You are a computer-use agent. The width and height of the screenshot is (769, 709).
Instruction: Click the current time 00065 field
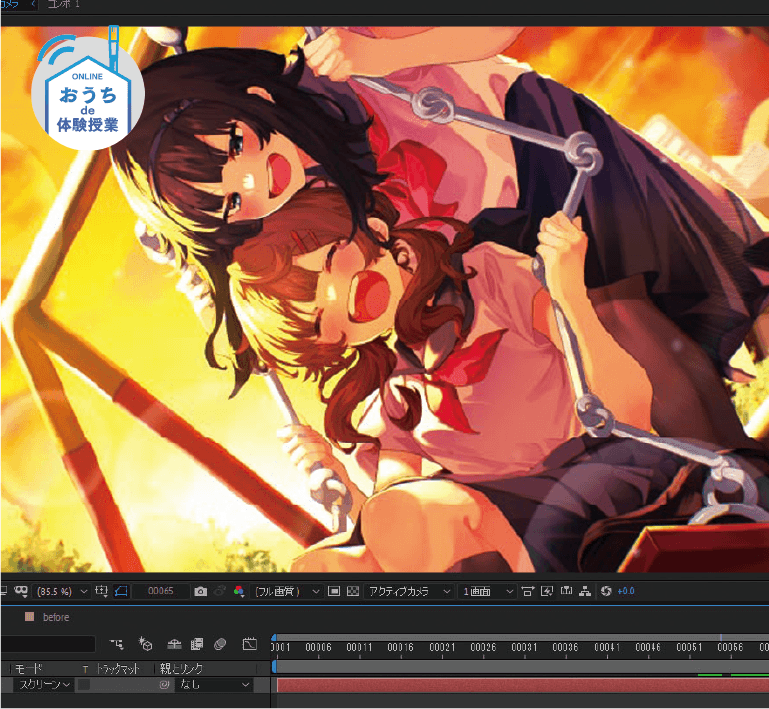160,591
